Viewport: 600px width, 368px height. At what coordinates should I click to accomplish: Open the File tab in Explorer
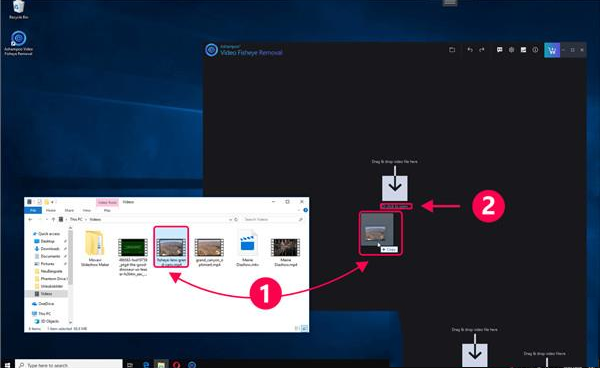(33, 210)
